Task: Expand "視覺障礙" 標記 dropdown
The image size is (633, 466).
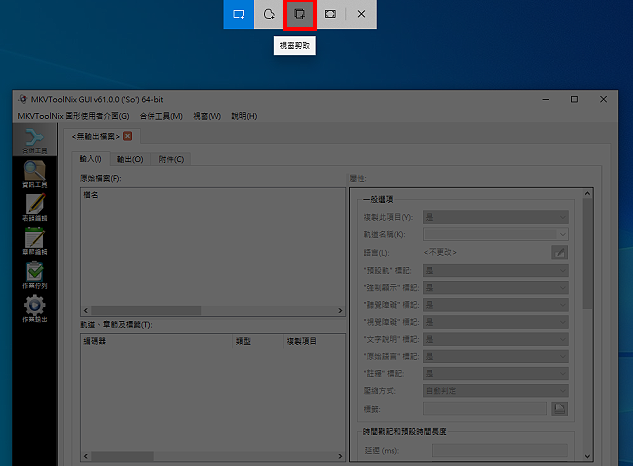Action: 496,322
